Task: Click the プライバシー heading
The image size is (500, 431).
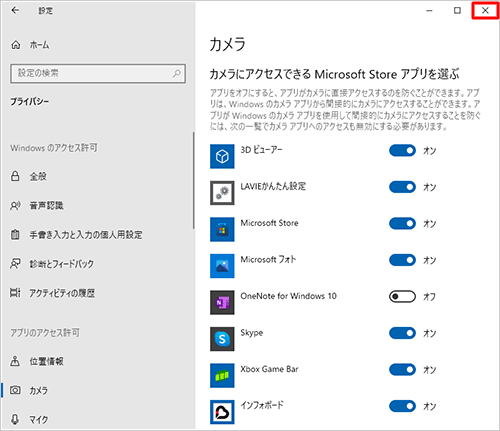Action: tap(29, 101)
